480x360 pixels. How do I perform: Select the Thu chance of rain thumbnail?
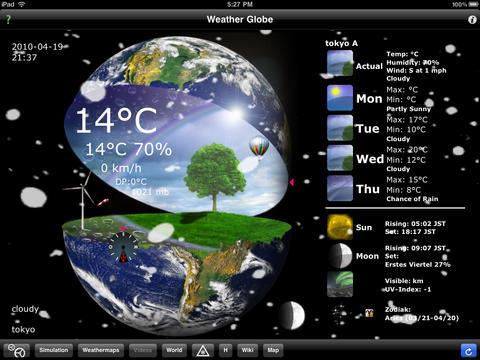[340, 188]
